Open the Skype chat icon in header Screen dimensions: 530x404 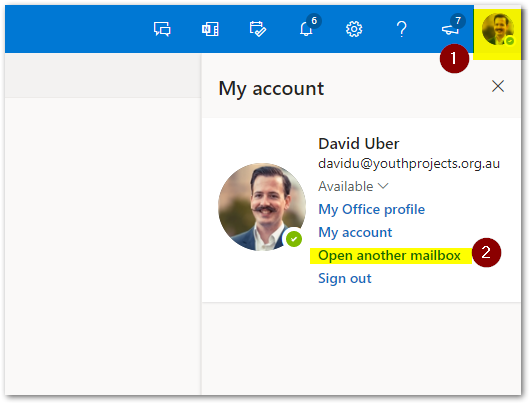162,29
